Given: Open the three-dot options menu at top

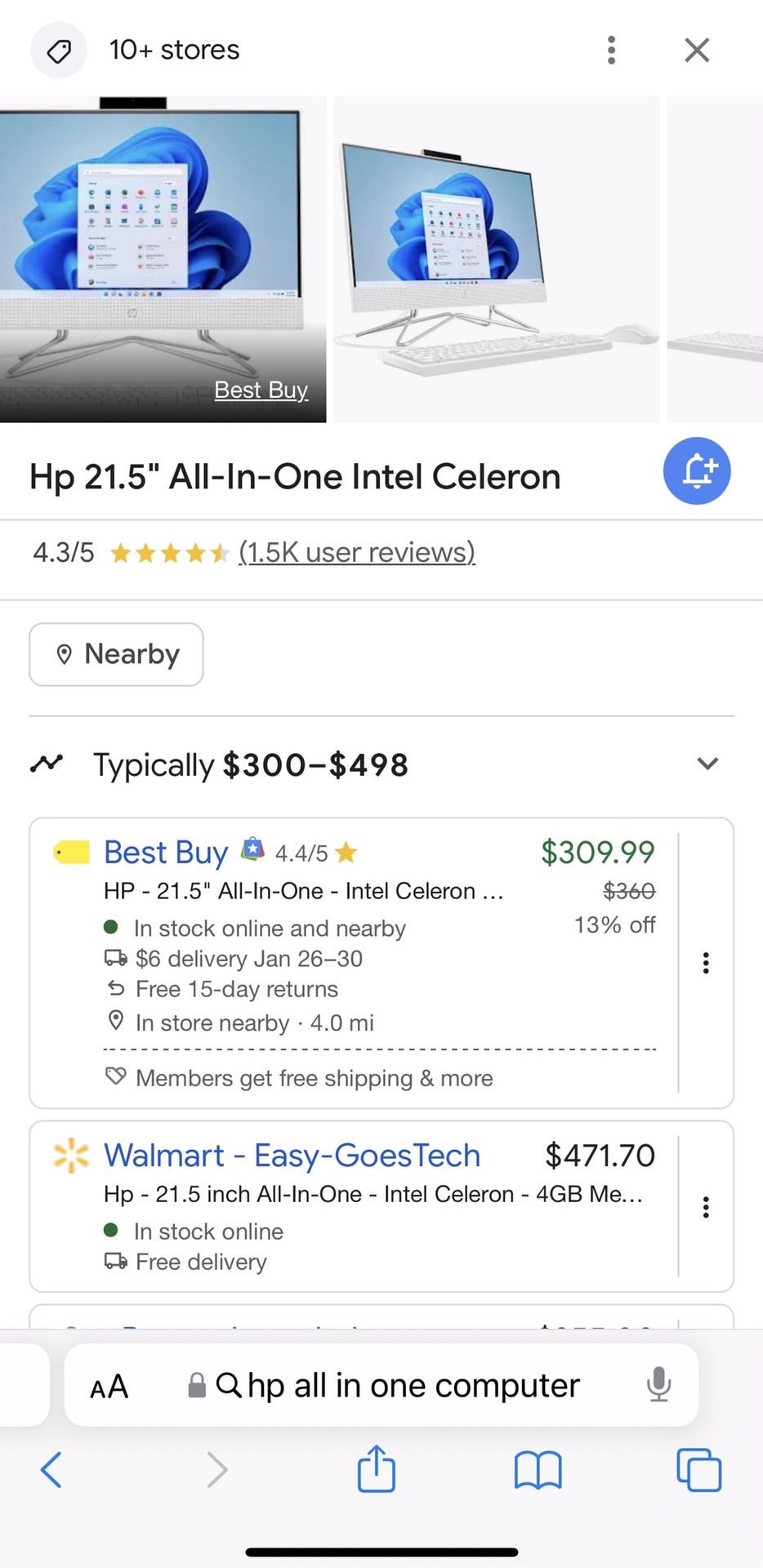Looking at the screenshot, I should [611, 50].
